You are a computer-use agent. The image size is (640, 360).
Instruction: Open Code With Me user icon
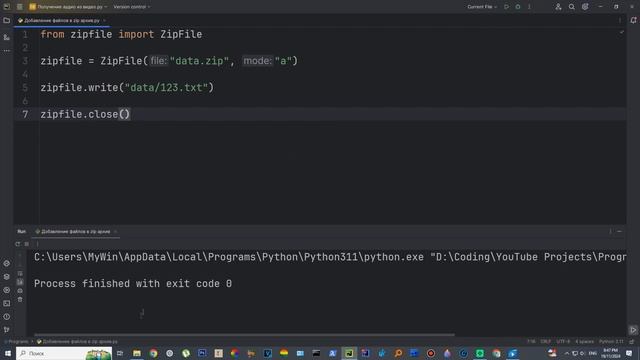coord(558,7)
